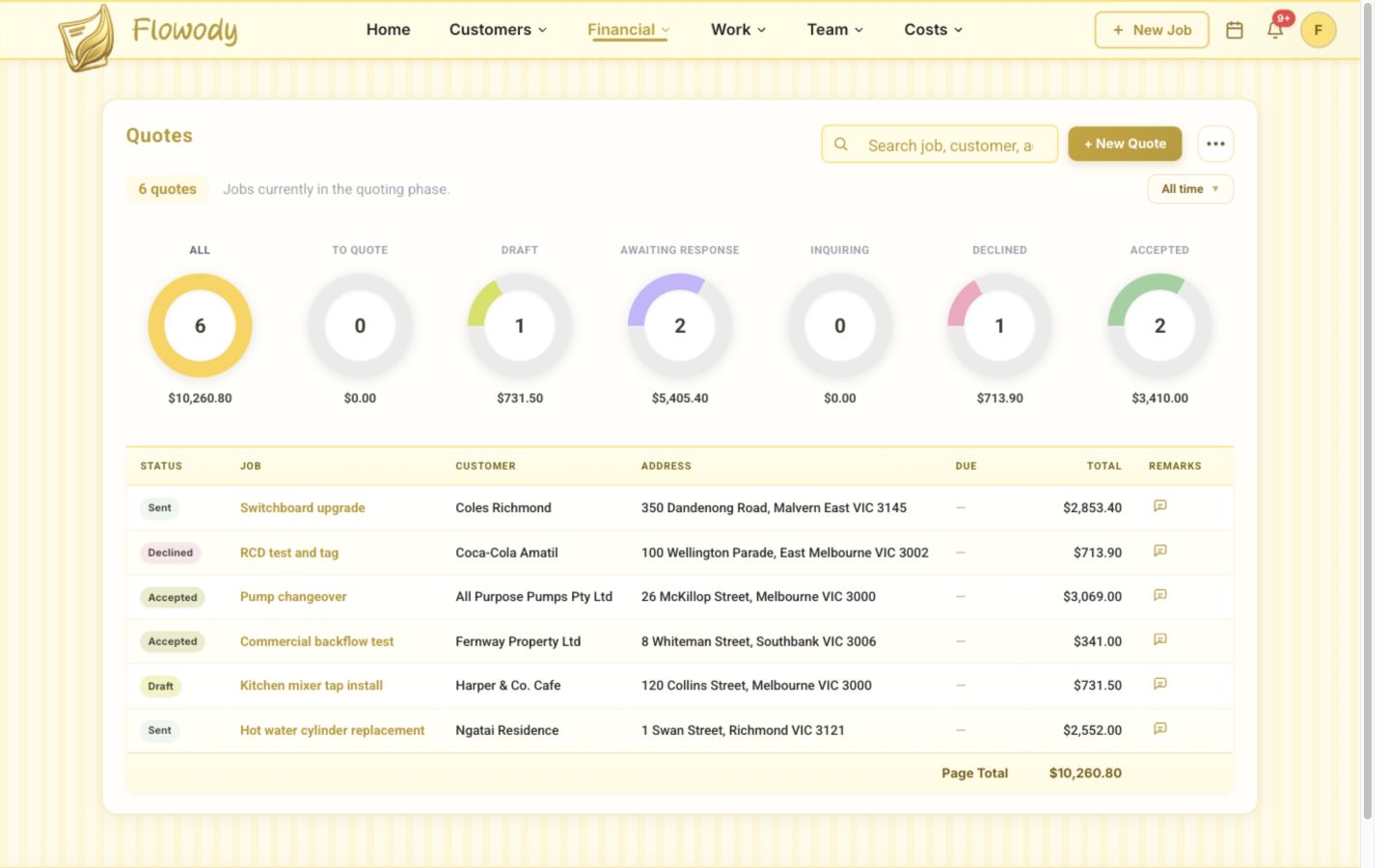Open remarks for Kitchen mixer tap install

pos(1160,684)
